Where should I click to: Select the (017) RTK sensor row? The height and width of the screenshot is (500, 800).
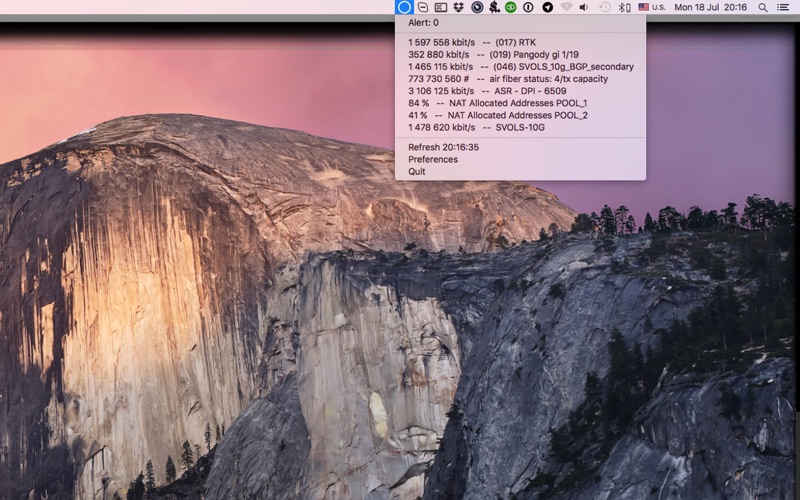coord(520,42)
